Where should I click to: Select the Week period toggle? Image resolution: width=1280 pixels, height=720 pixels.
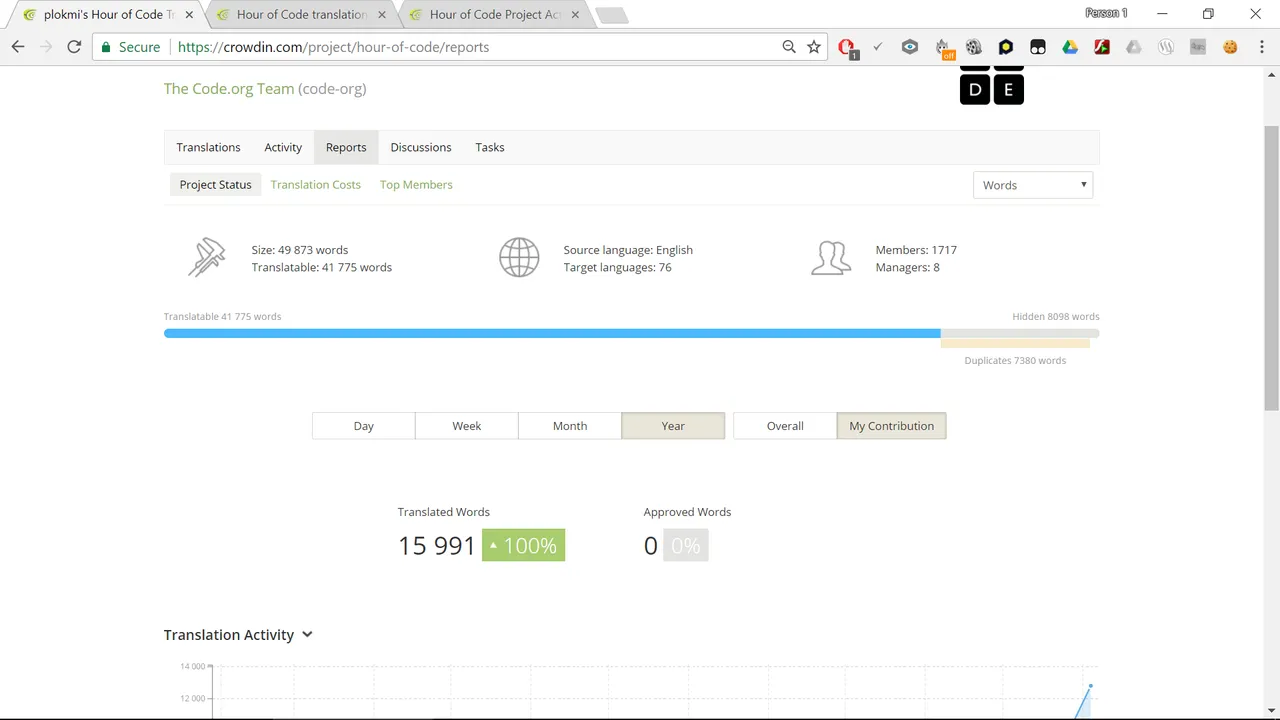coord(467,426)
